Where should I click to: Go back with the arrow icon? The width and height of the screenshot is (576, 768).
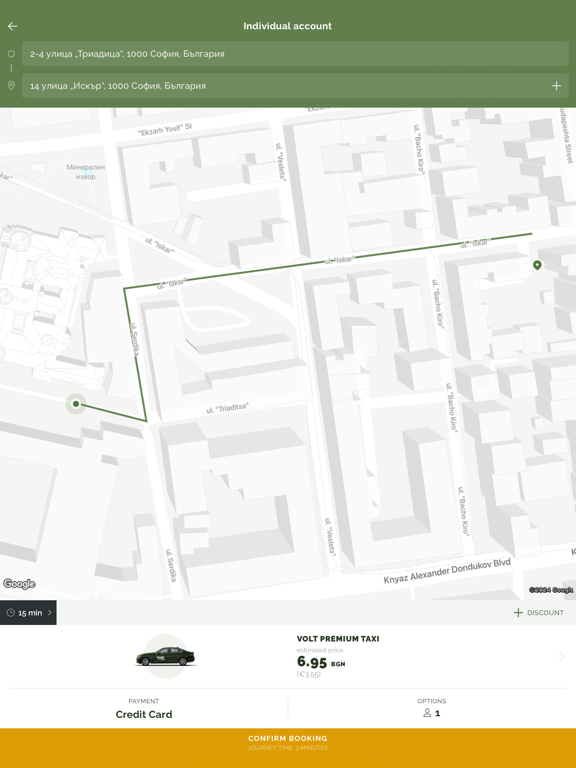(13, 26)
